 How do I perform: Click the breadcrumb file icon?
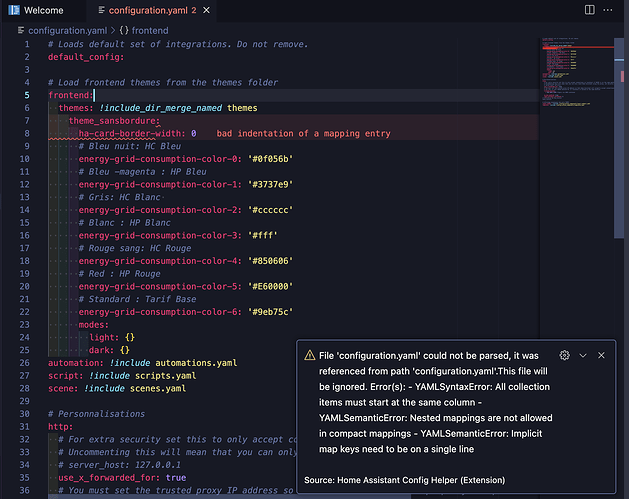pyautogui.click(x=21, y=30)
